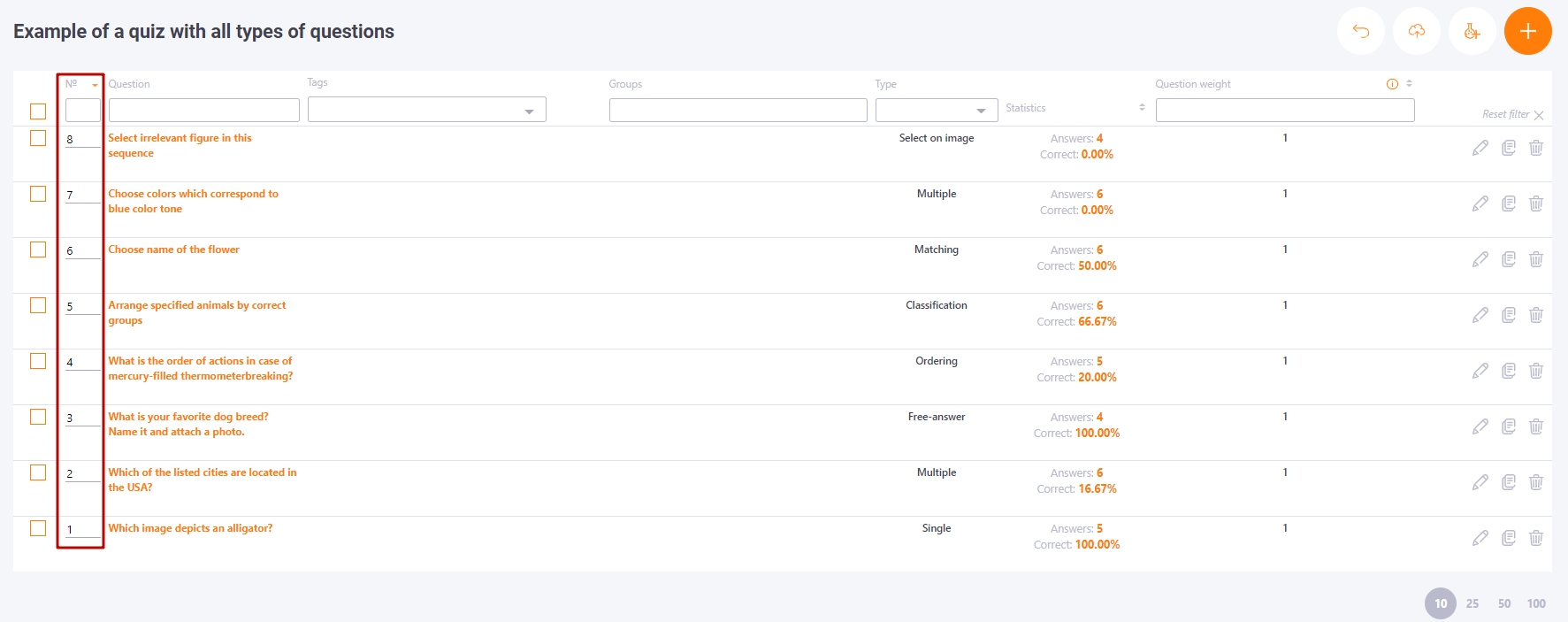Click the Reset filter link
The height and width of the screenshot is (622, 1568).
click(x=1512, y=114)
